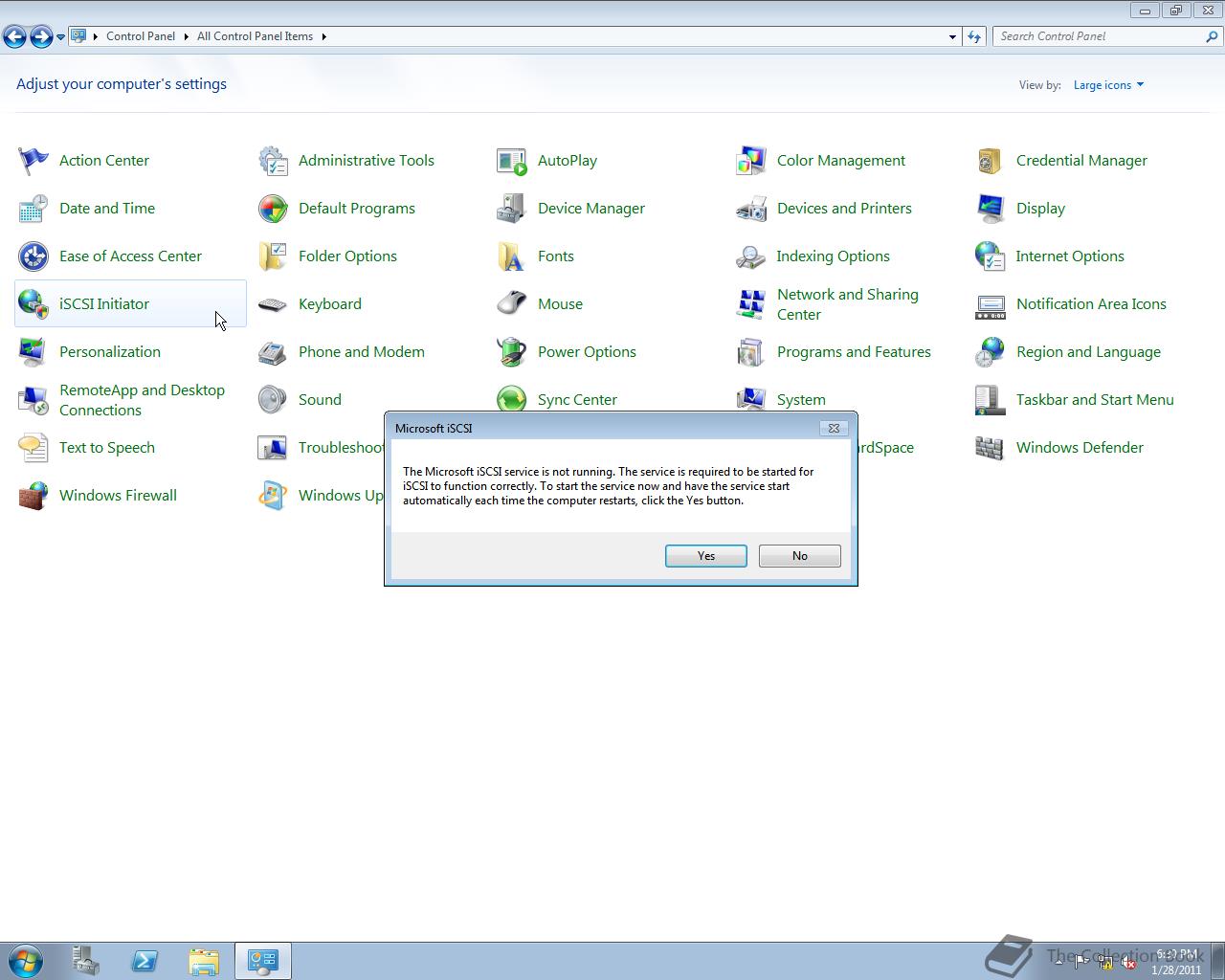Click Yes to start the iSCSI service
The width and height of the screenshot is (1225, 980).
[705, 555]
